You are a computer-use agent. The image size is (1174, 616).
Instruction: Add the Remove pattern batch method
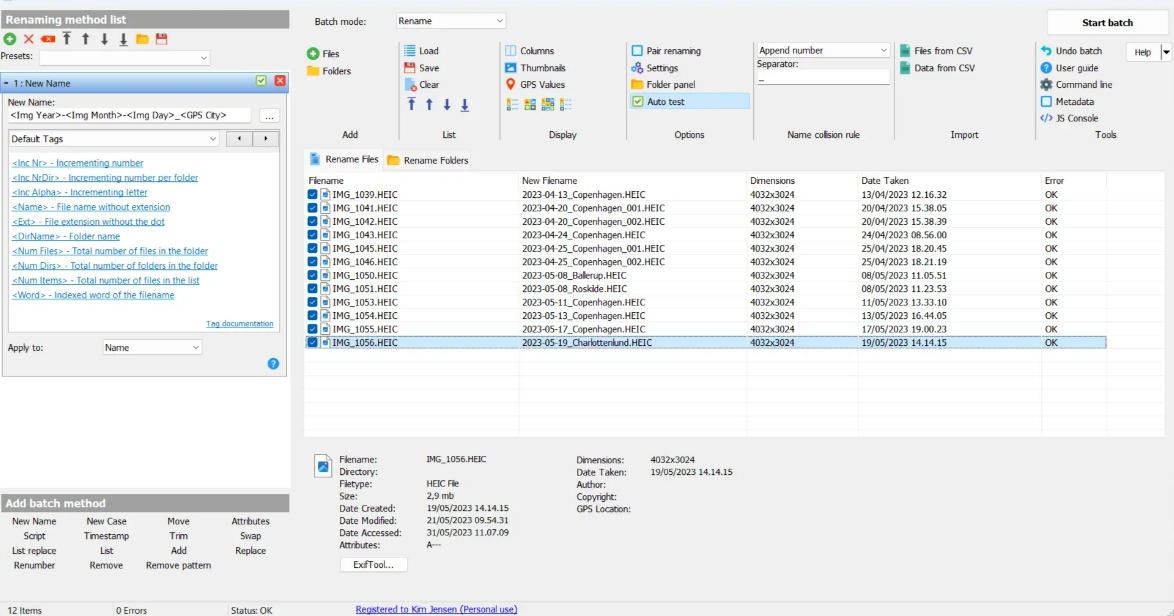click(178, 565)
